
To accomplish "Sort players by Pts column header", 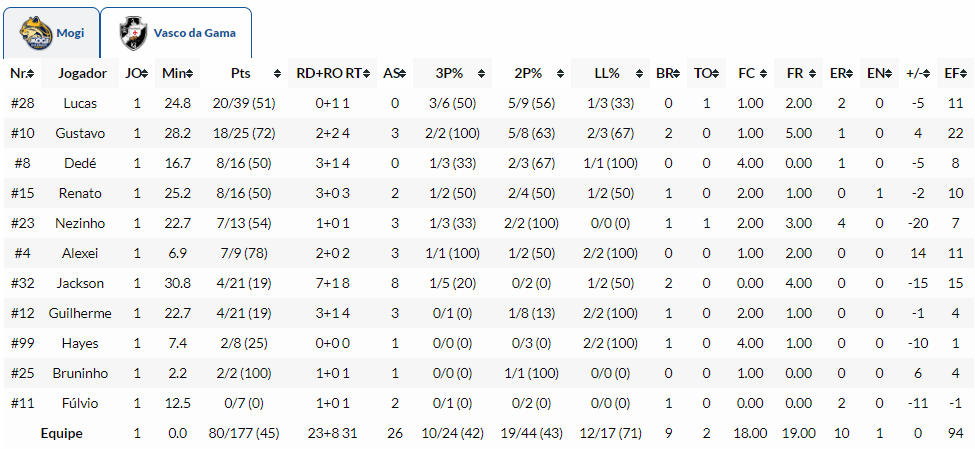I will [x=240, y=74].
